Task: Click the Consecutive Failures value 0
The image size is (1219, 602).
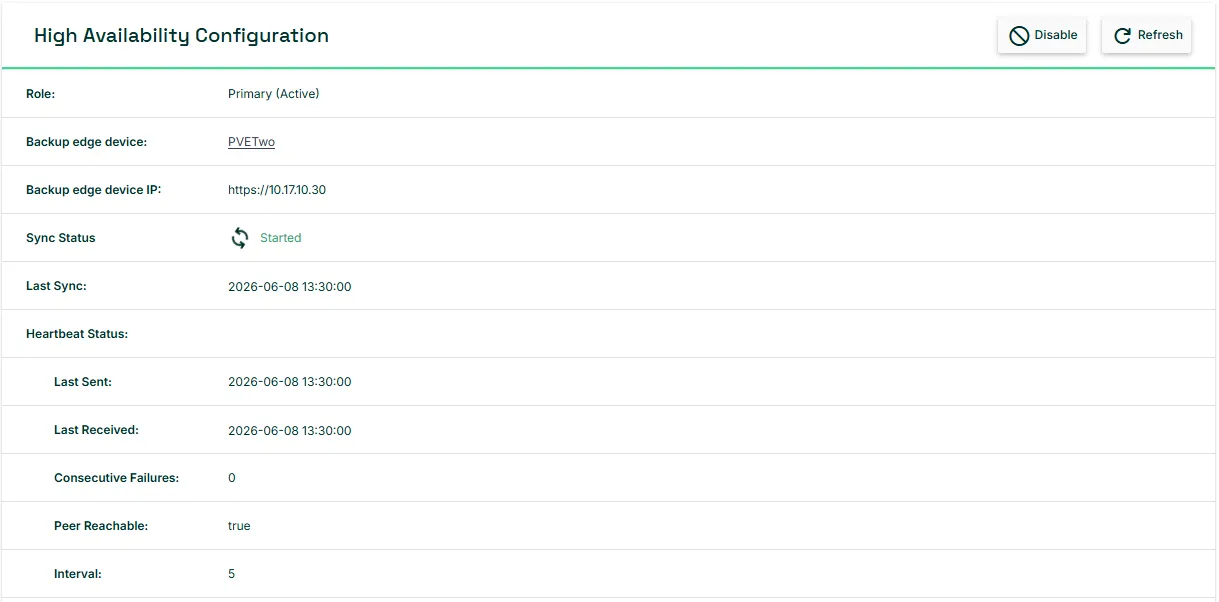Action: 232,478
